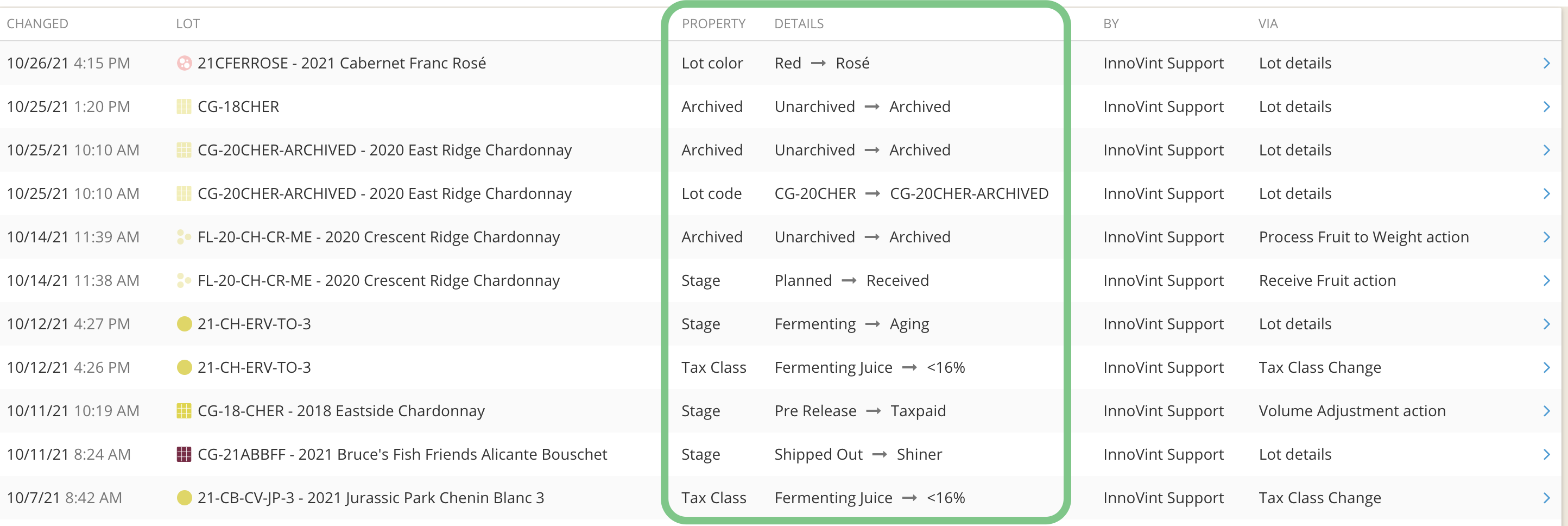Open the CG-21ABBFF Bruce's Fish Friends Alicante Bouschet lot
This screenshot has width=1568, height=526.
point(402,454)
